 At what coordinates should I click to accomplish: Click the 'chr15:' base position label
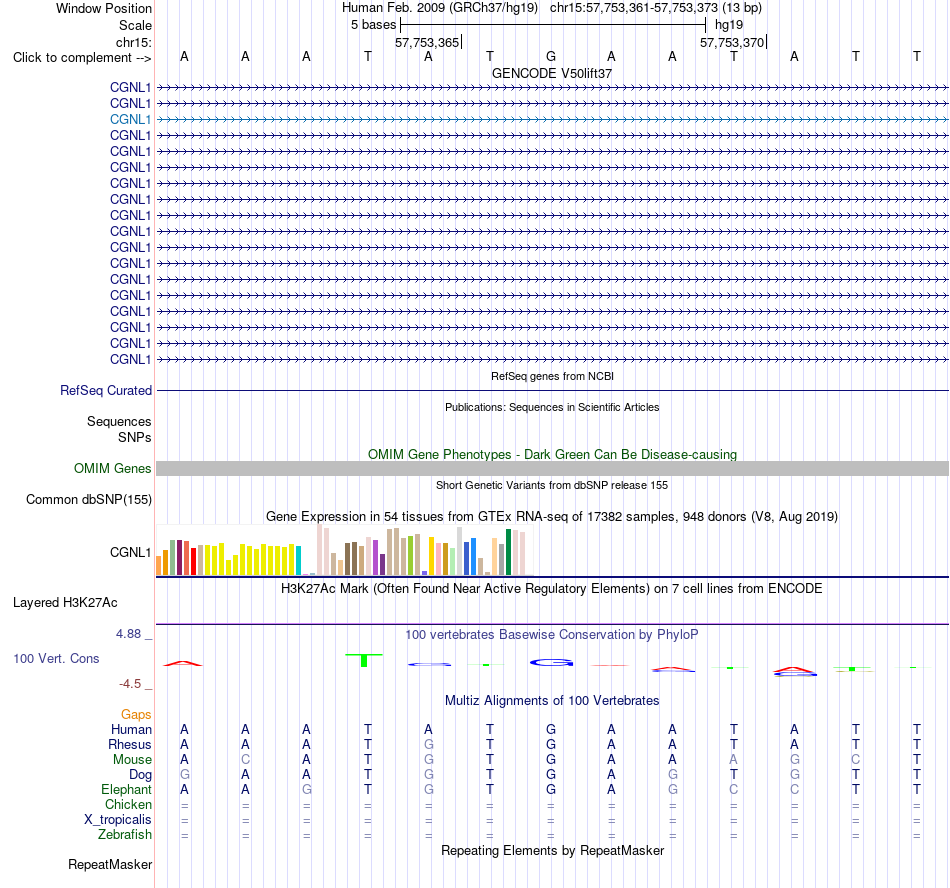[x=133, y=42]
